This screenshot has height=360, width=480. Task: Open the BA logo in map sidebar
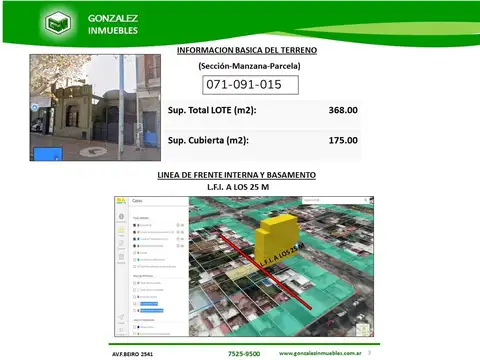[121, 200]
